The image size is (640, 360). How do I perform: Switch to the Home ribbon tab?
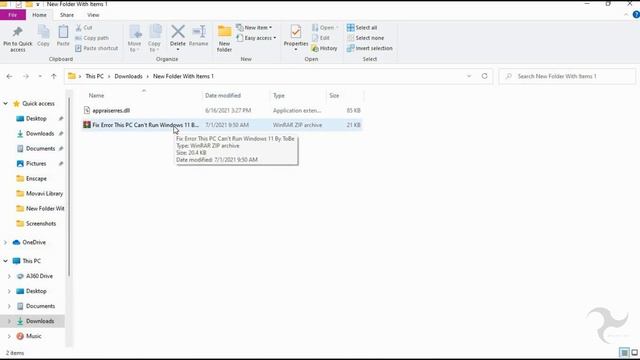pos(39,15)
